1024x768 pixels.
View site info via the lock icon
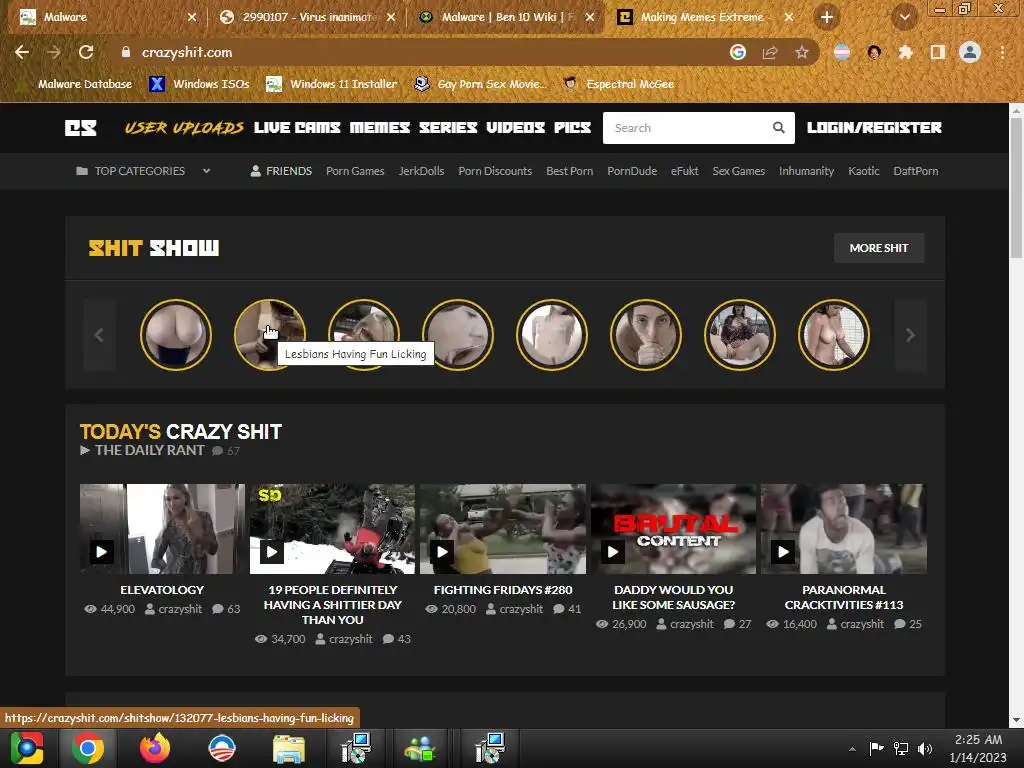(125, 52)
